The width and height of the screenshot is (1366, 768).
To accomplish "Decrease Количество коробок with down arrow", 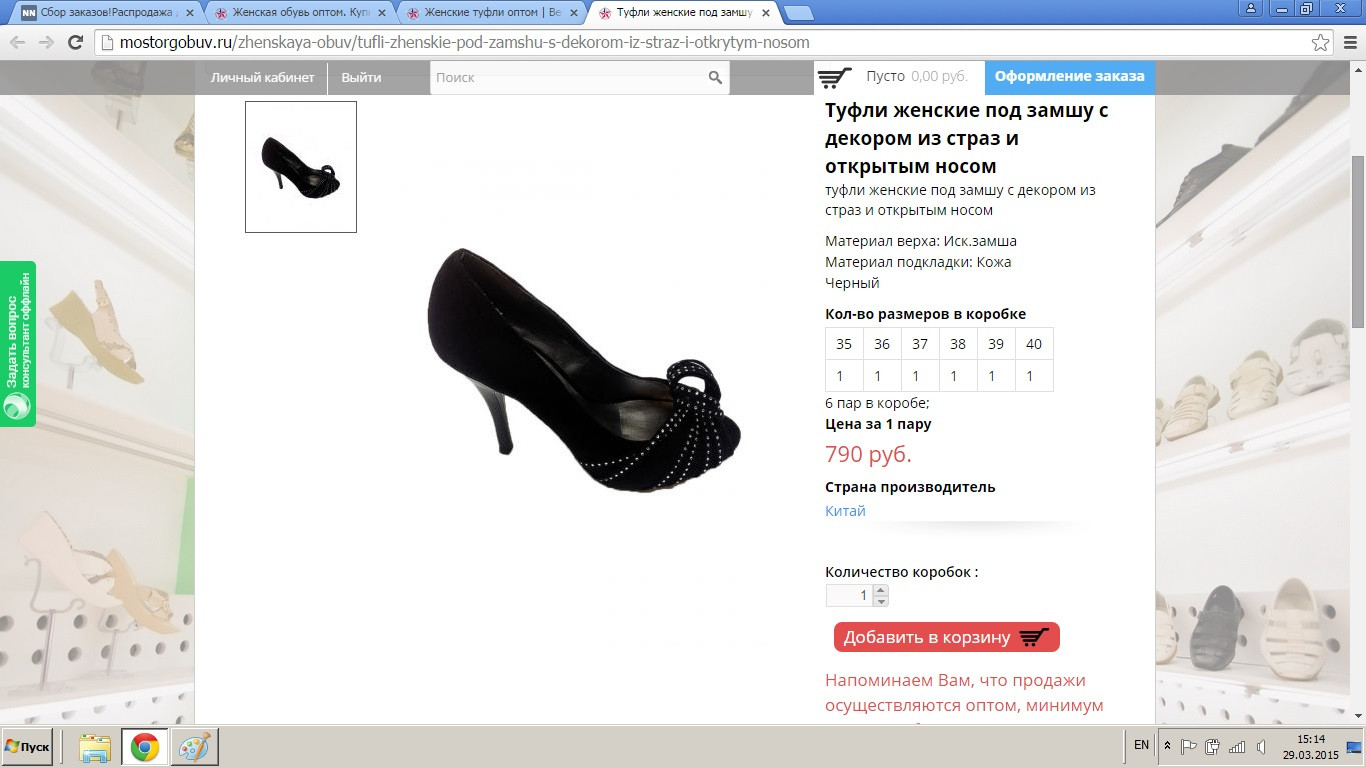I will point(881,601).
